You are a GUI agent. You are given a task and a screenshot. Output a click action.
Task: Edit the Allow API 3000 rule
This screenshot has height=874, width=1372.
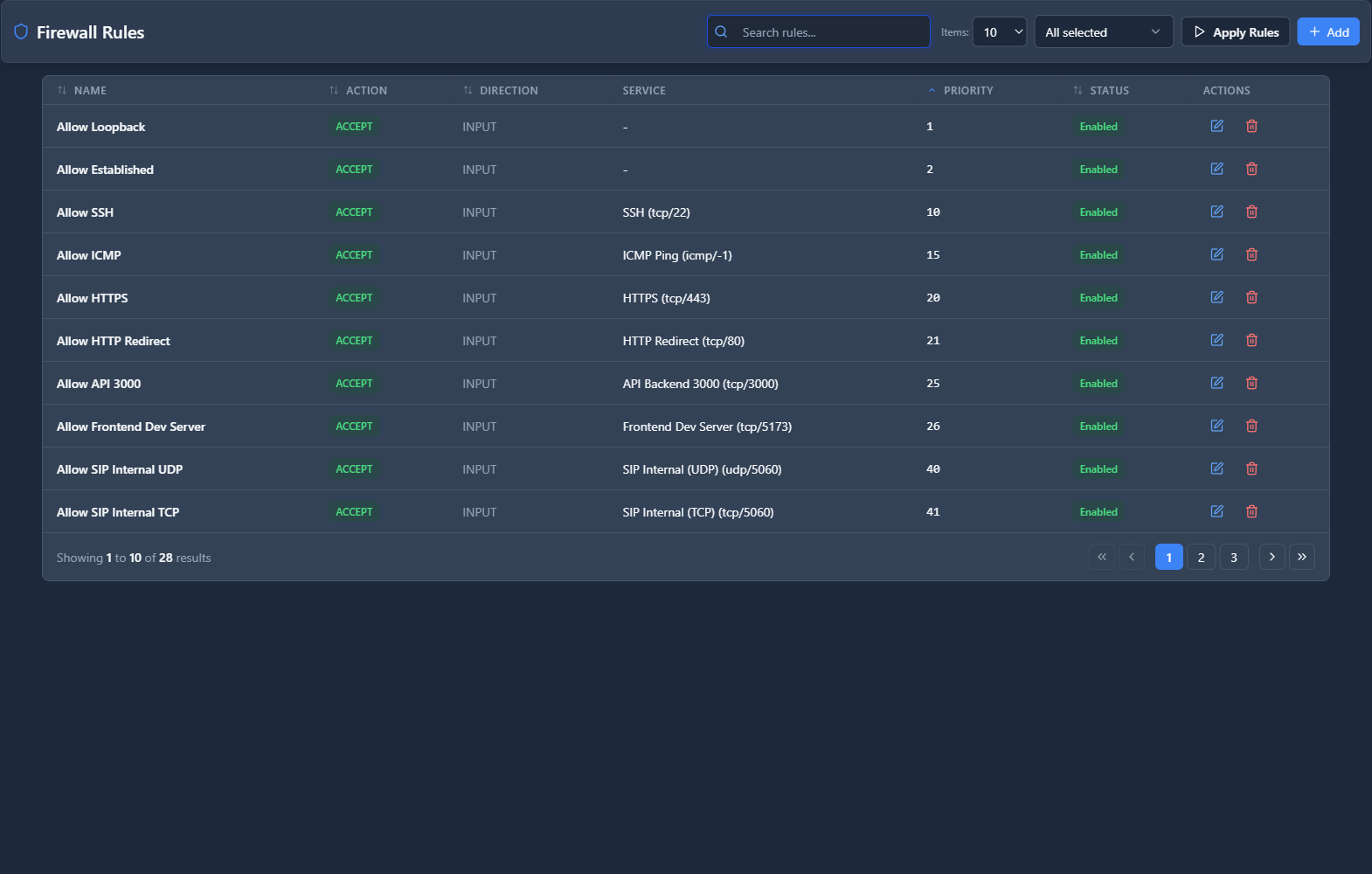[x=1216, y=383]
